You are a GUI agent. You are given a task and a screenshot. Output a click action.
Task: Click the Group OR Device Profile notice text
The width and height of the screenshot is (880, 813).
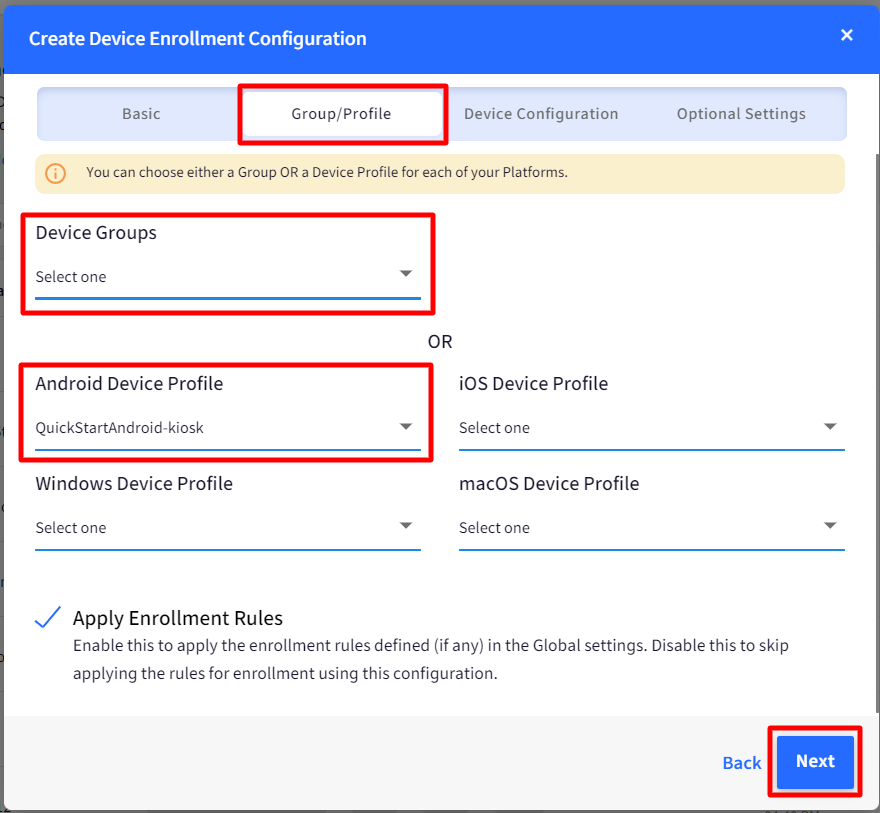tap(327, 172)
